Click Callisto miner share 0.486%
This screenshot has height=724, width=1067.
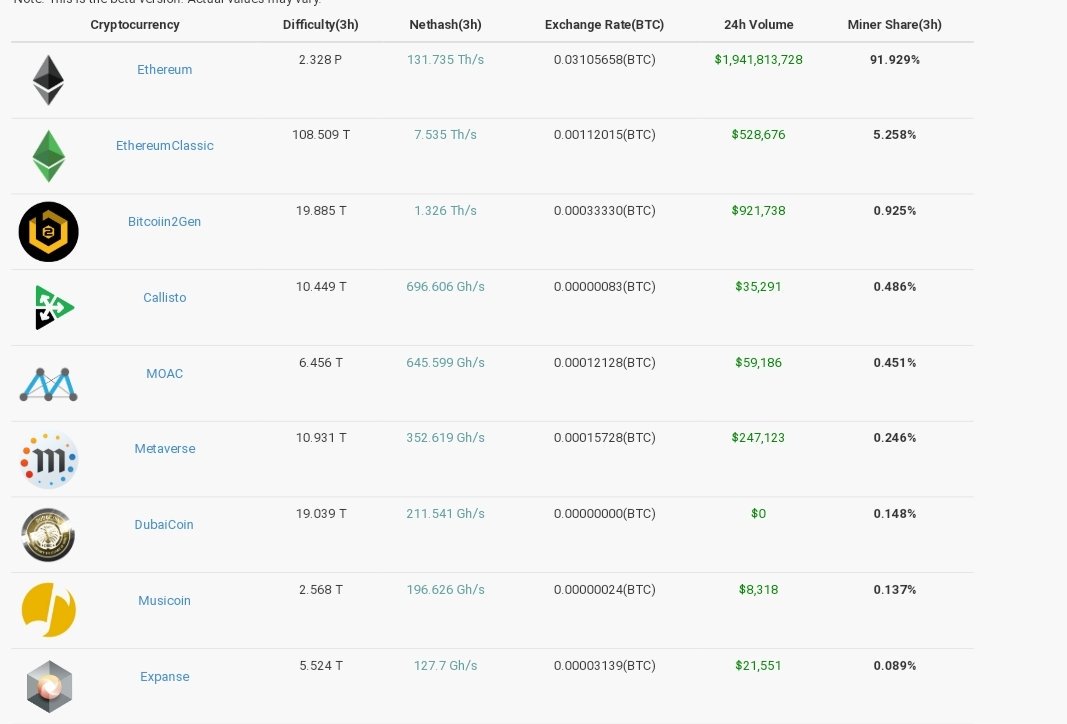click(895, 287)
